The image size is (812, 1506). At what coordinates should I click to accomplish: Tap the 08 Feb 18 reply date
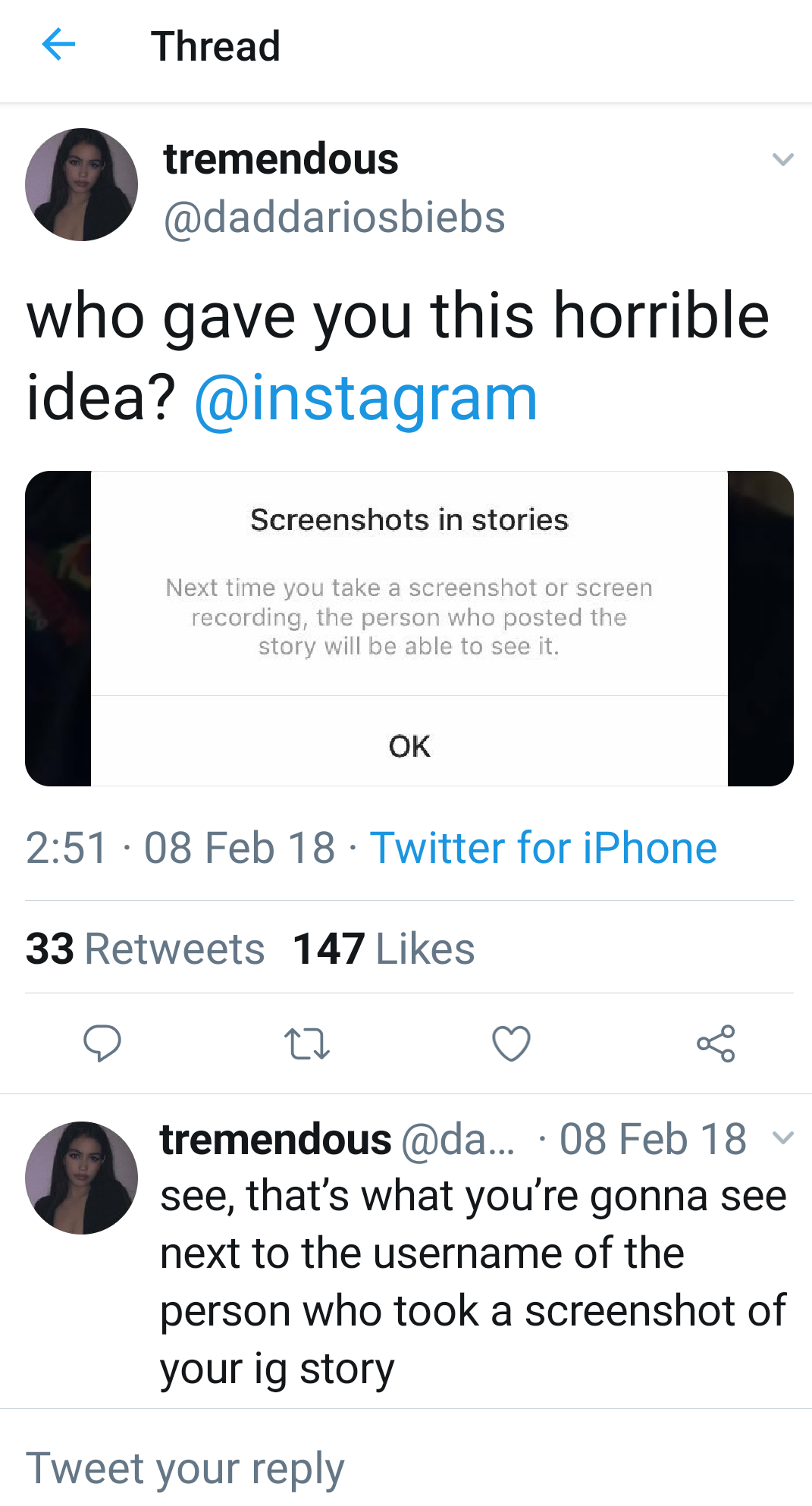pos(652,1139)
